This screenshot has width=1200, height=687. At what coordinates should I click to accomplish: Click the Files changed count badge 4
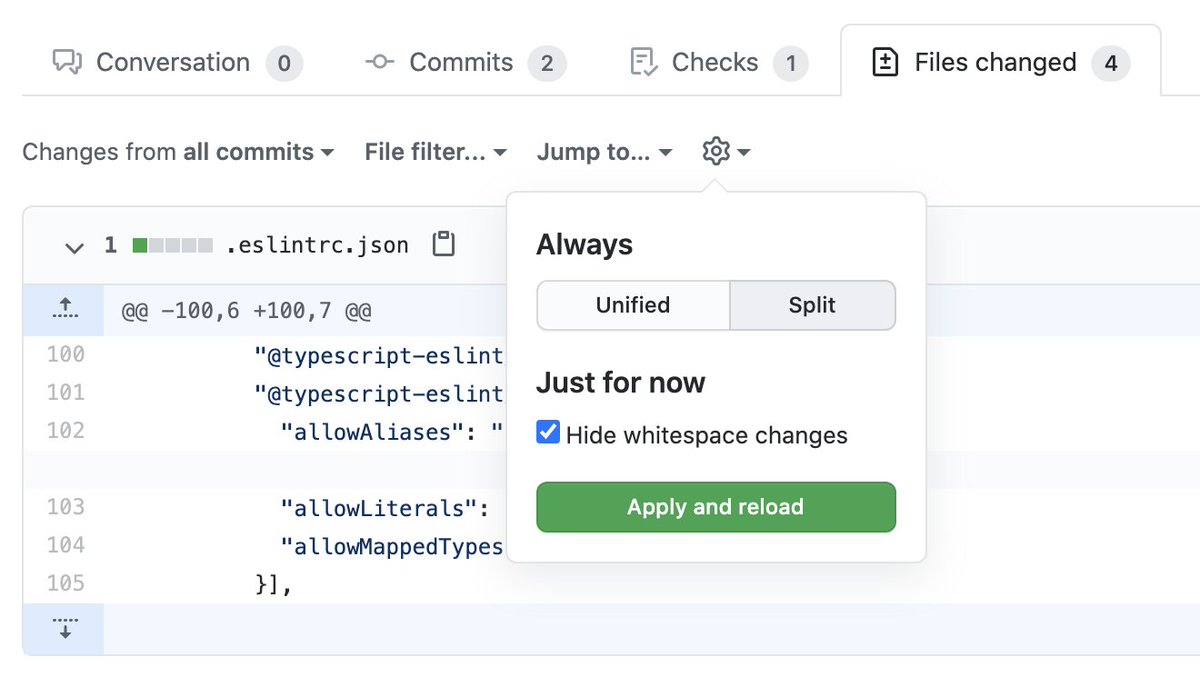pos(1111,64)
